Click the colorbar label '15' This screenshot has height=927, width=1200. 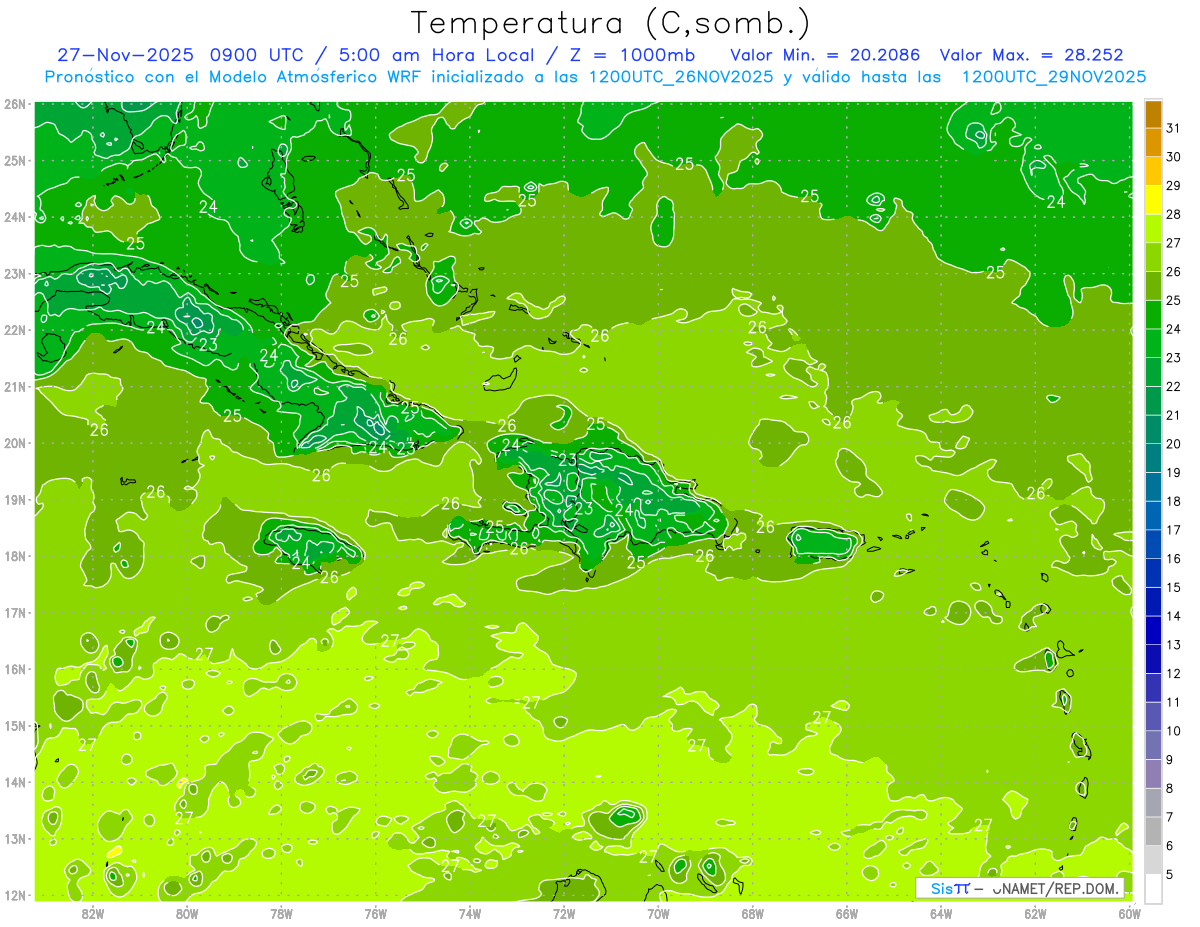tap(1173, 587)
